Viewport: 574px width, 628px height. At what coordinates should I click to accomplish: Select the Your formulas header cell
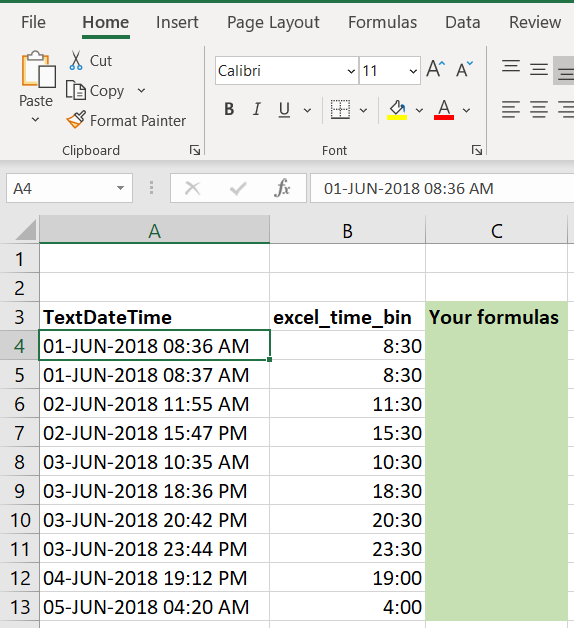point(496,317)
